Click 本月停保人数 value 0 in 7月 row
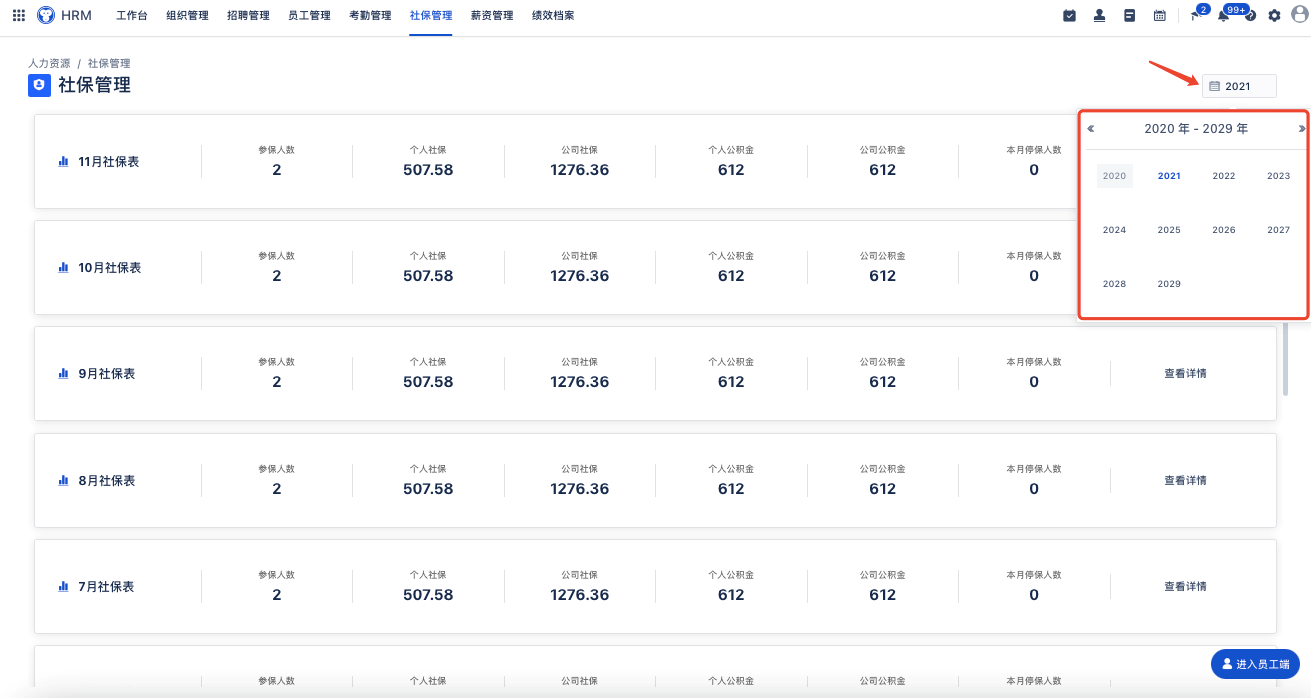Viewport: 1311px width, 698px height. [1034, 595]
